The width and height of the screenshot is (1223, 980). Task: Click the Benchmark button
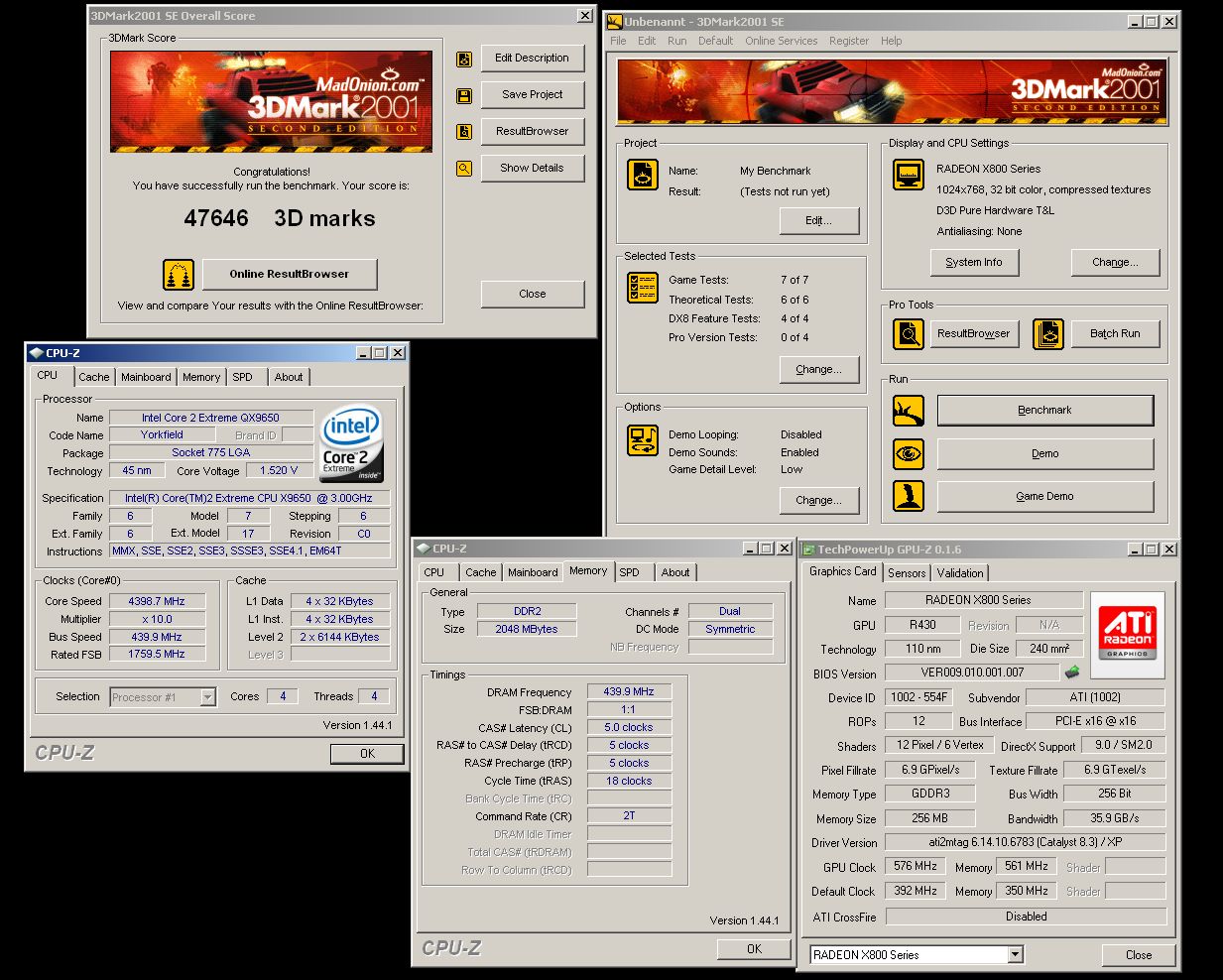[x=1045, y=411]
